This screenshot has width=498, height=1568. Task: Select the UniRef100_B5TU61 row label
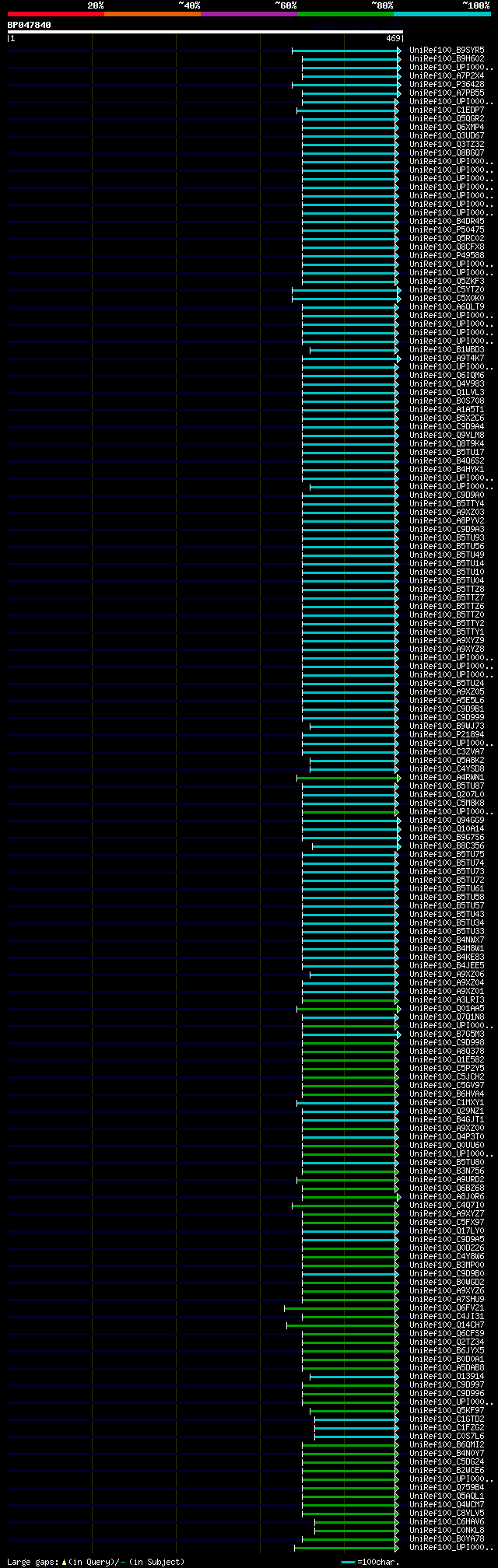[x=447, y=888]
